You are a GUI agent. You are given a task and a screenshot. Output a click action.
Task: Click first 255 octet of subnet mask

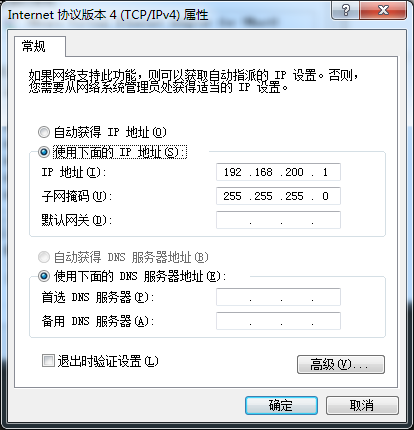(232, 196)
